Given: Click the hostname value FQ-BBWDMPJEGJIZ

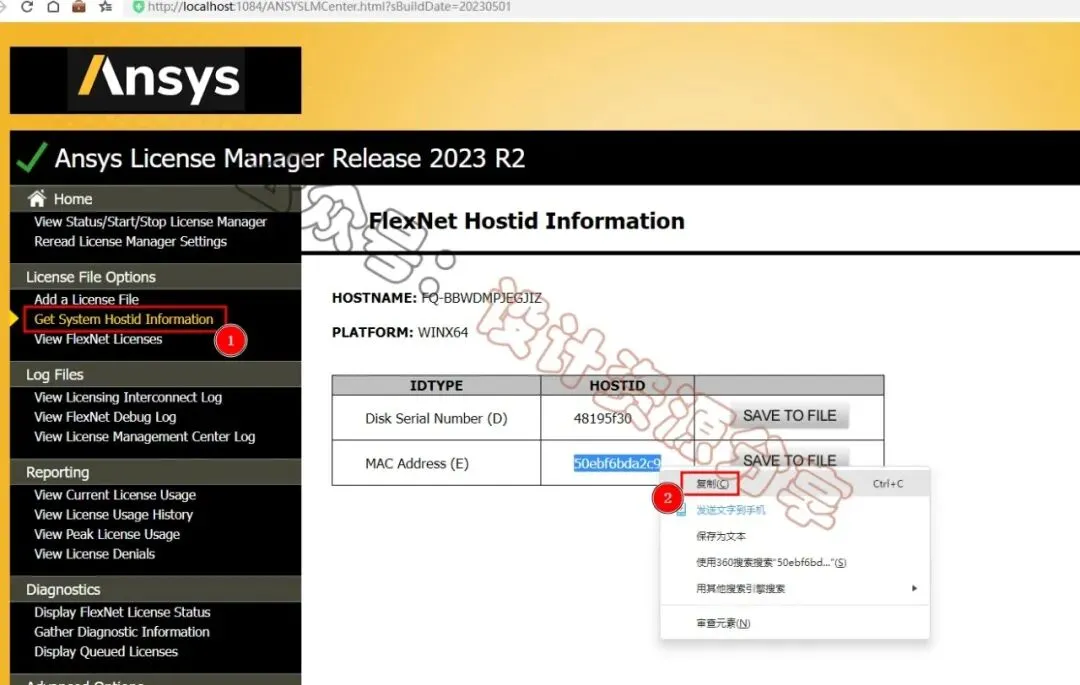Looking at the screenshot, I should click(x=481, y=298).
